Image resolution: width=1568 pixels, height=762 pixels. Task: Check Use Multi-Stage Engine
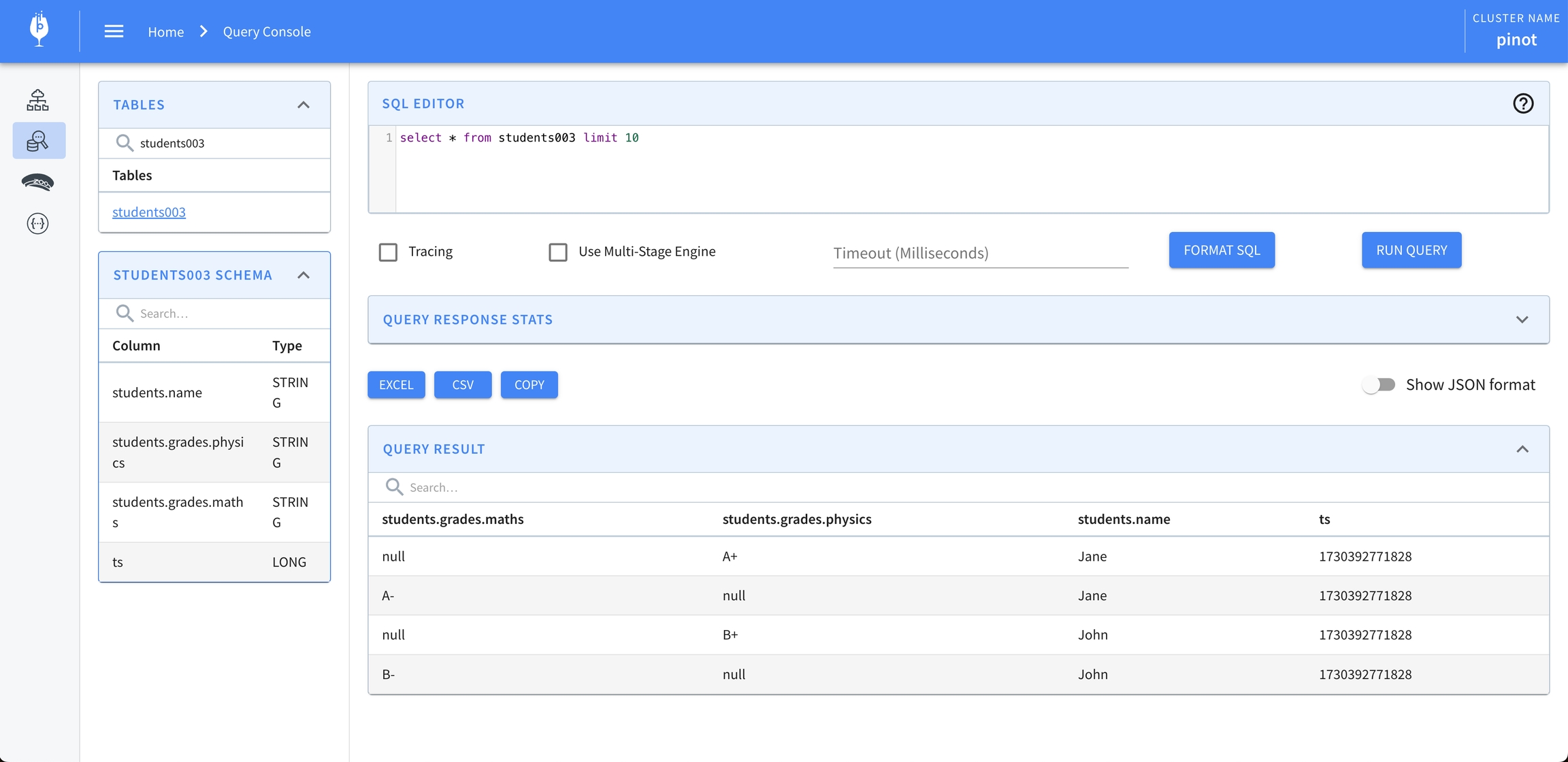(x=558, y=252)
